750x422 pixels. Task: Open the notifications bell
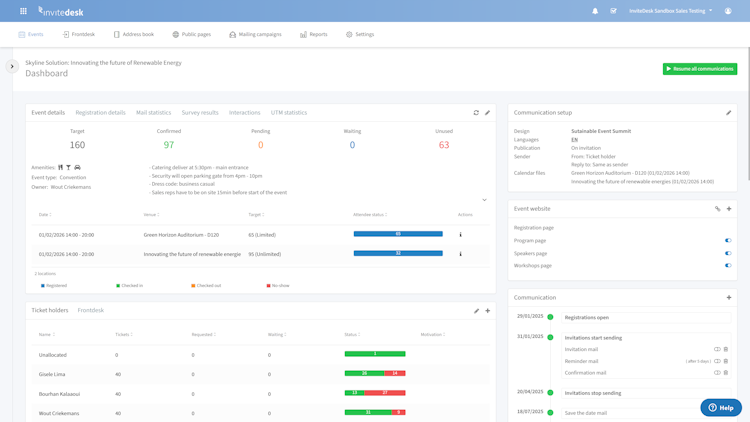pyautogui.click(x=595, y=11)
